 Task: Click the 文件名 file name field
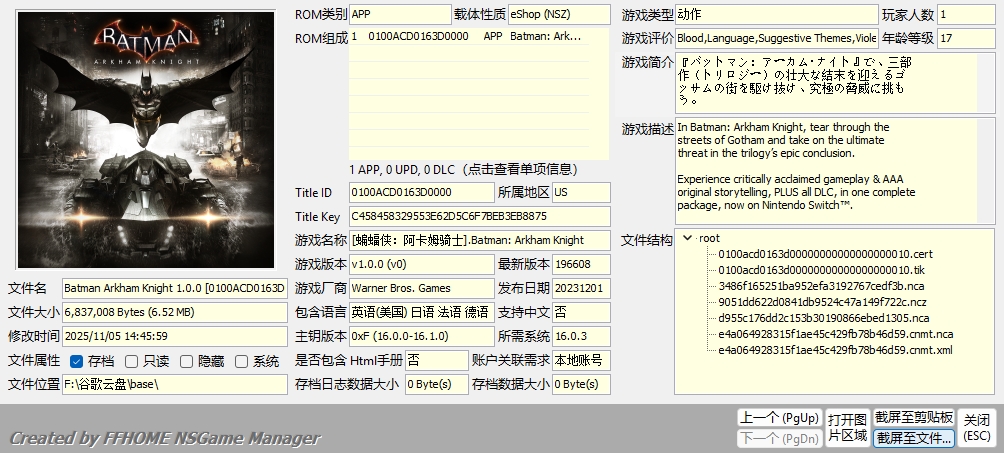tap(175, 288)
